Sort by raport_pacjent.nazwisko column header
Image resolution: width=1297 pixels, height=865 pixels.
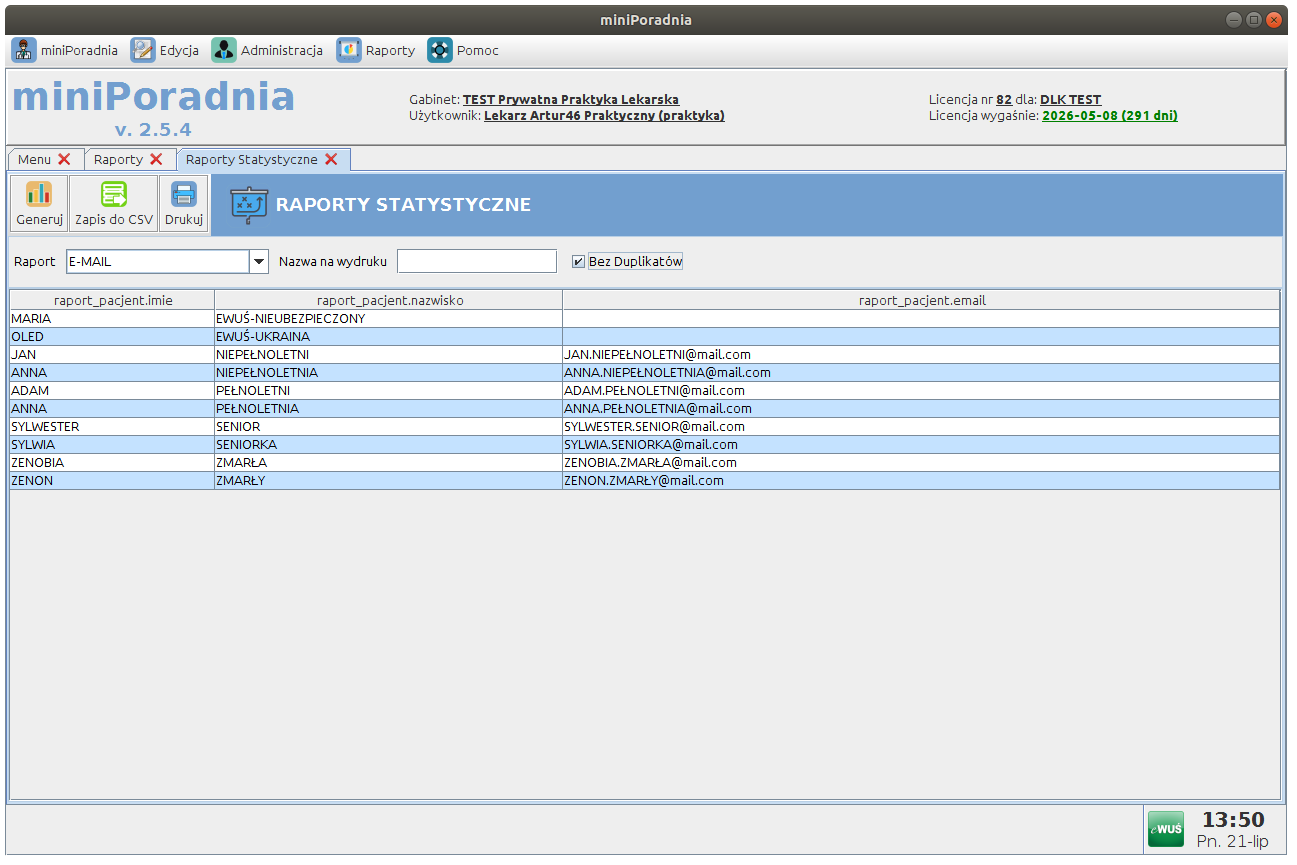[x=389, y=300]
